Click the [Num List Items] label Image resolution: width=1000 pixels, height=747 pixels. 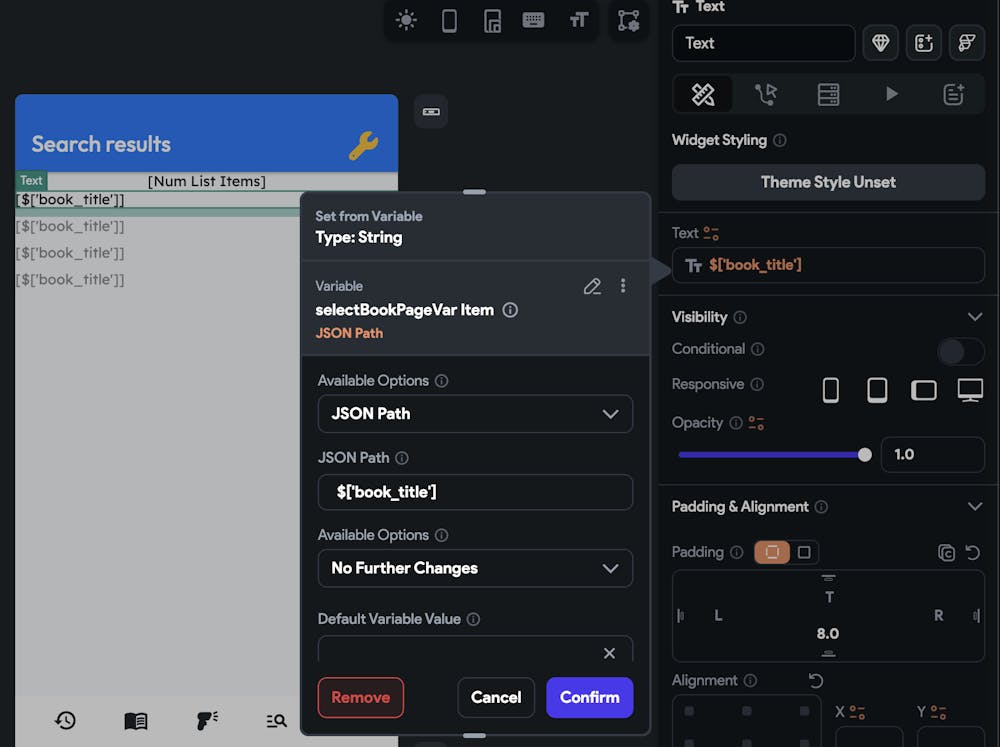tap(207, 181)
